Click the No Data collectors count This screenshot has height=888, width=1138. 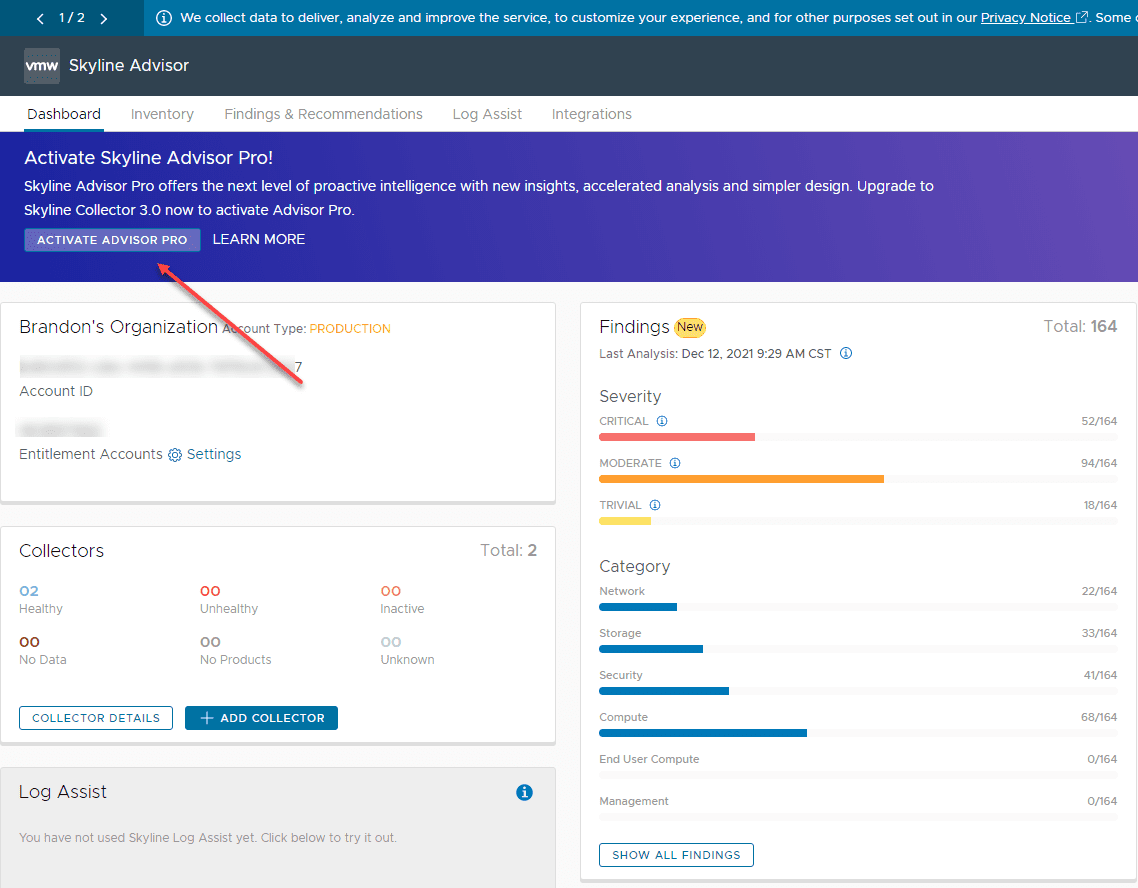(30, 642)
